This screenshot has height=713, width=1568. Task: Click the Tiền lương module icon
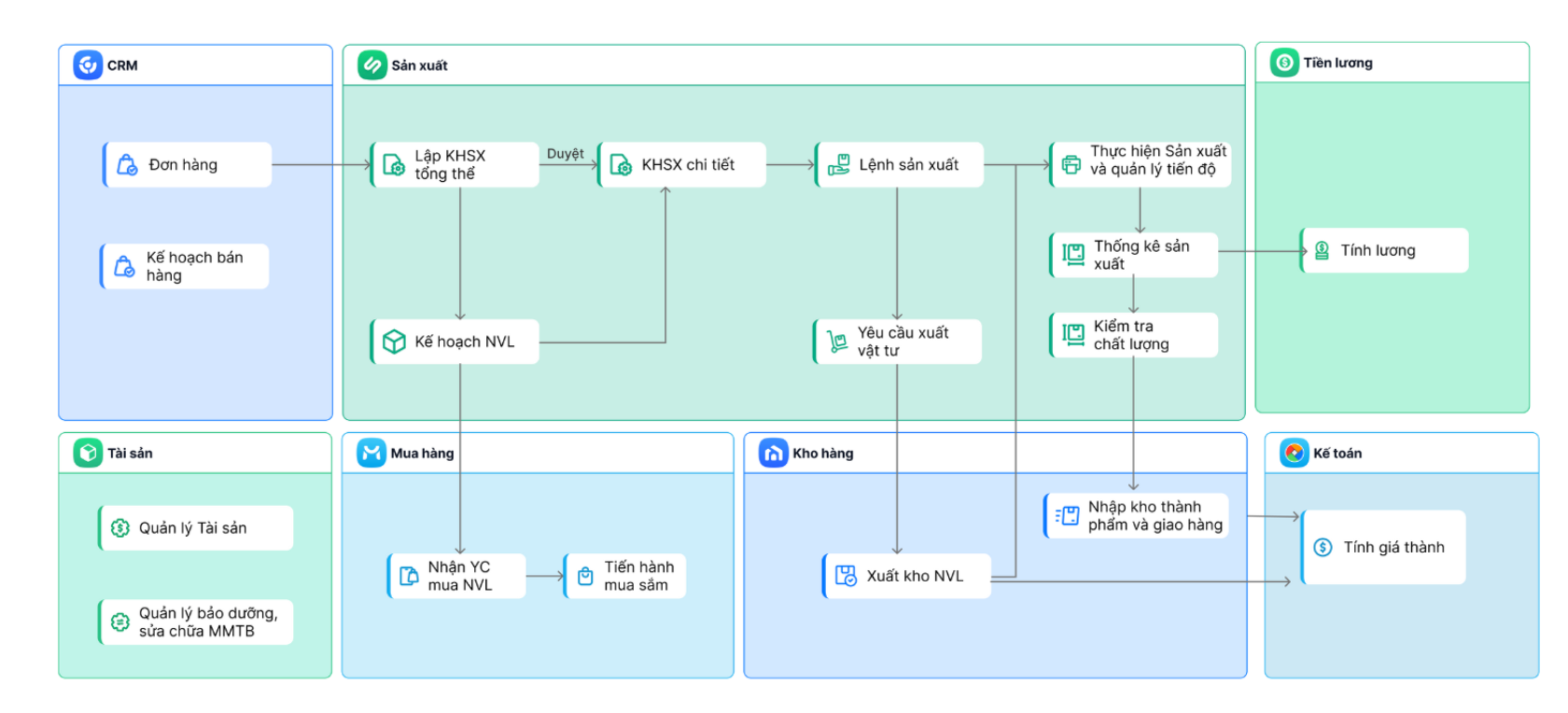click(1285, 63)
